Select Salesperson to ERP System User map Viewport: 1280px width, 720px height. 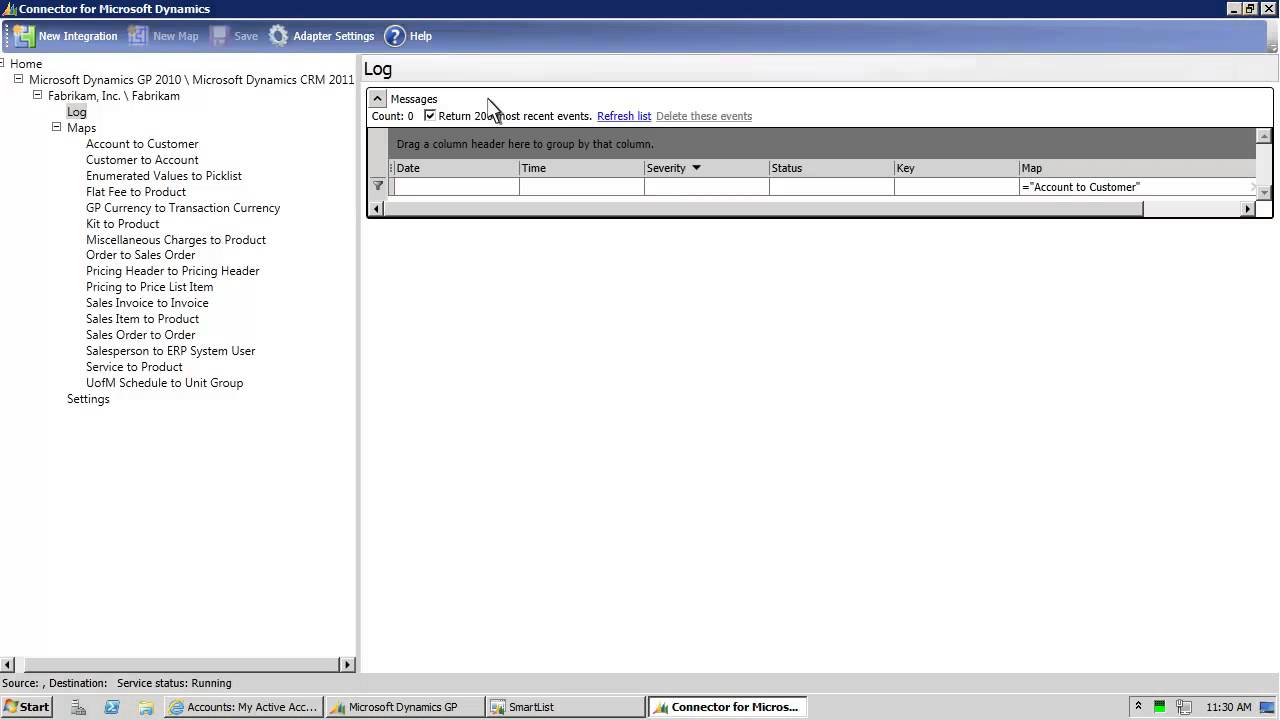(x=171, y=351)
